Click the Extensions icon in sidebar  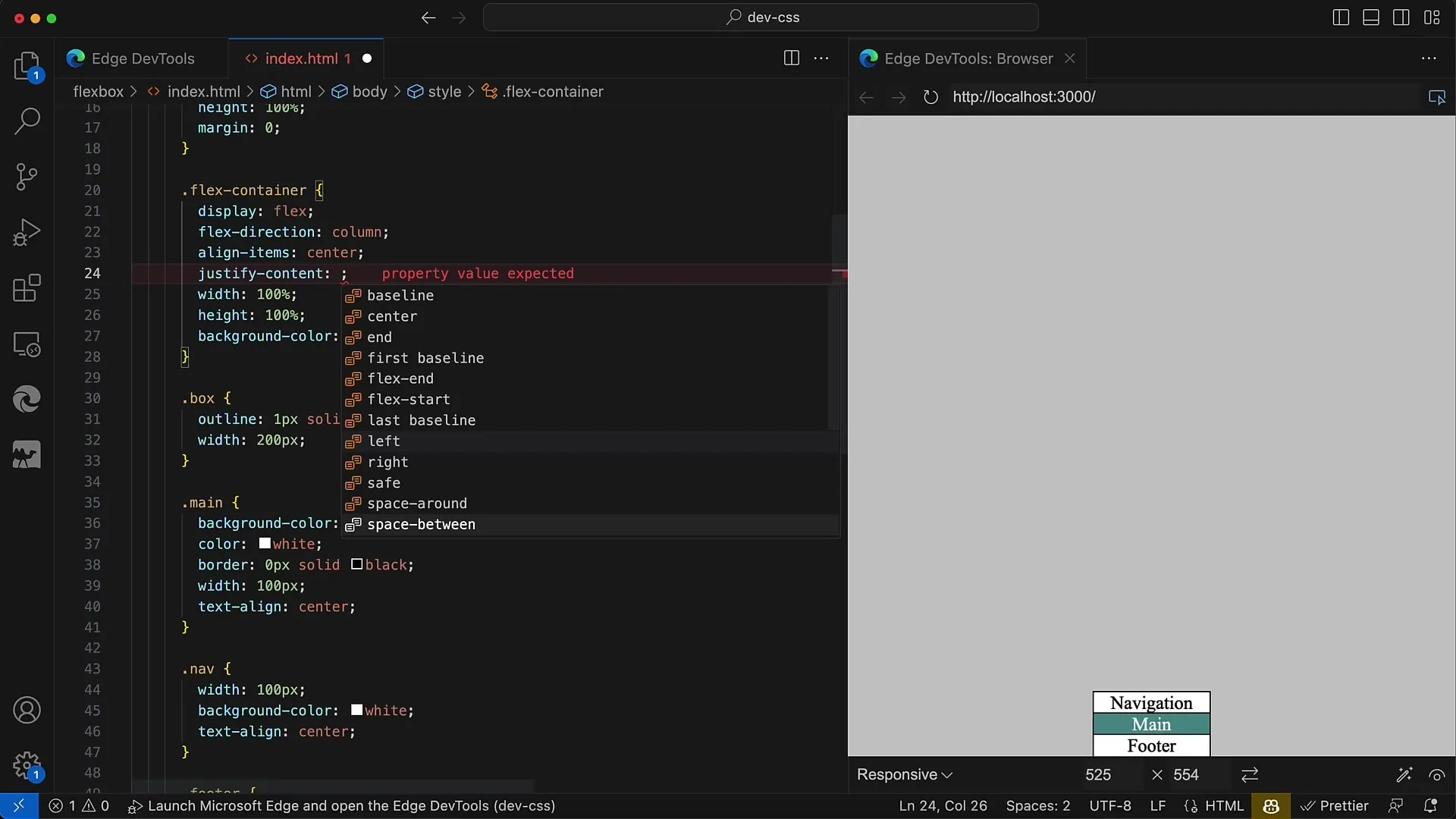(27, 288)
